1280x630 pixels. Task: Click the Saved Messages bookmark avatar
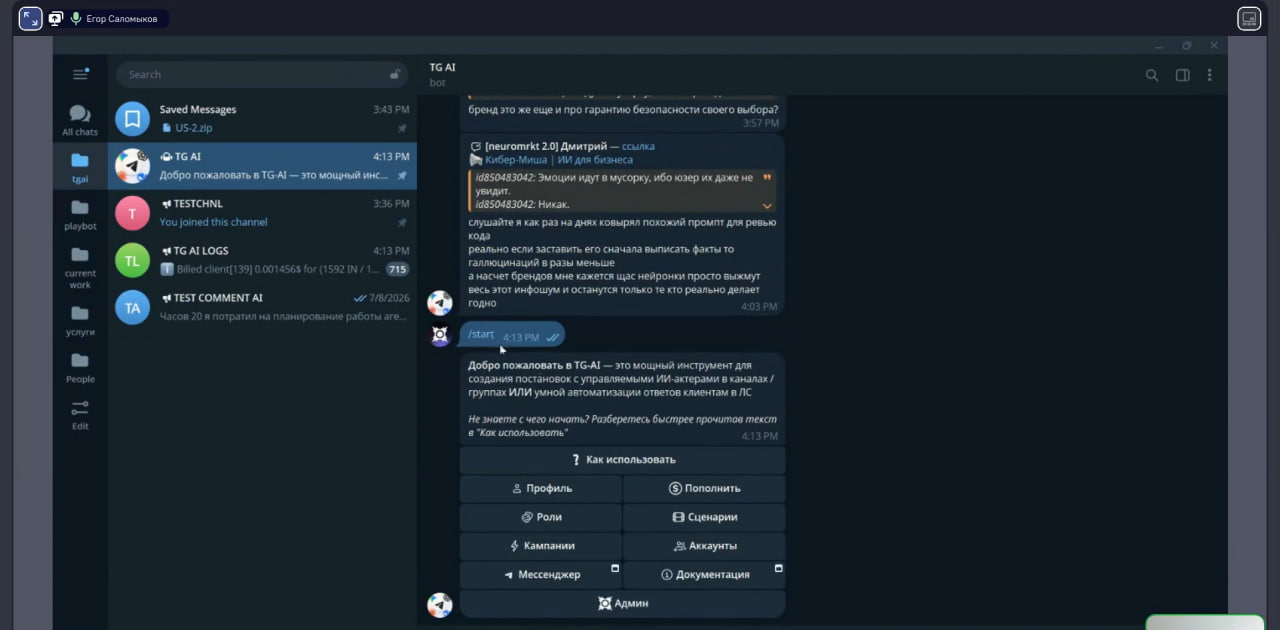pyautogui.click(x=132, y=118)
